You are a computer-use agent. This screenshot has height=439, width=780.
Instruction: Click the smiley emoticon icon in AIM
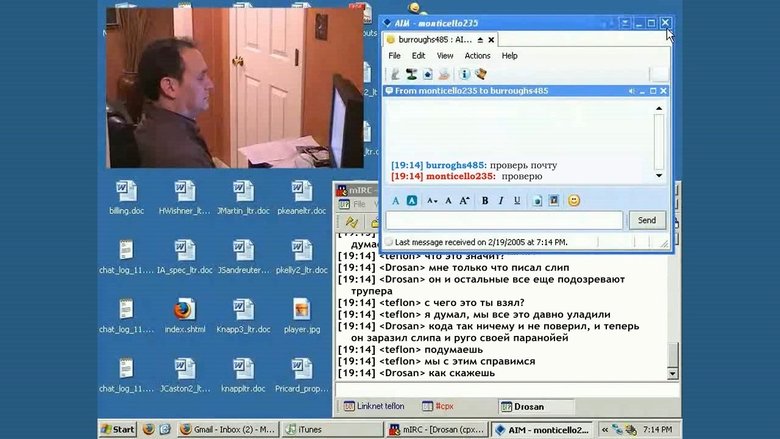(x=574, y=200)
